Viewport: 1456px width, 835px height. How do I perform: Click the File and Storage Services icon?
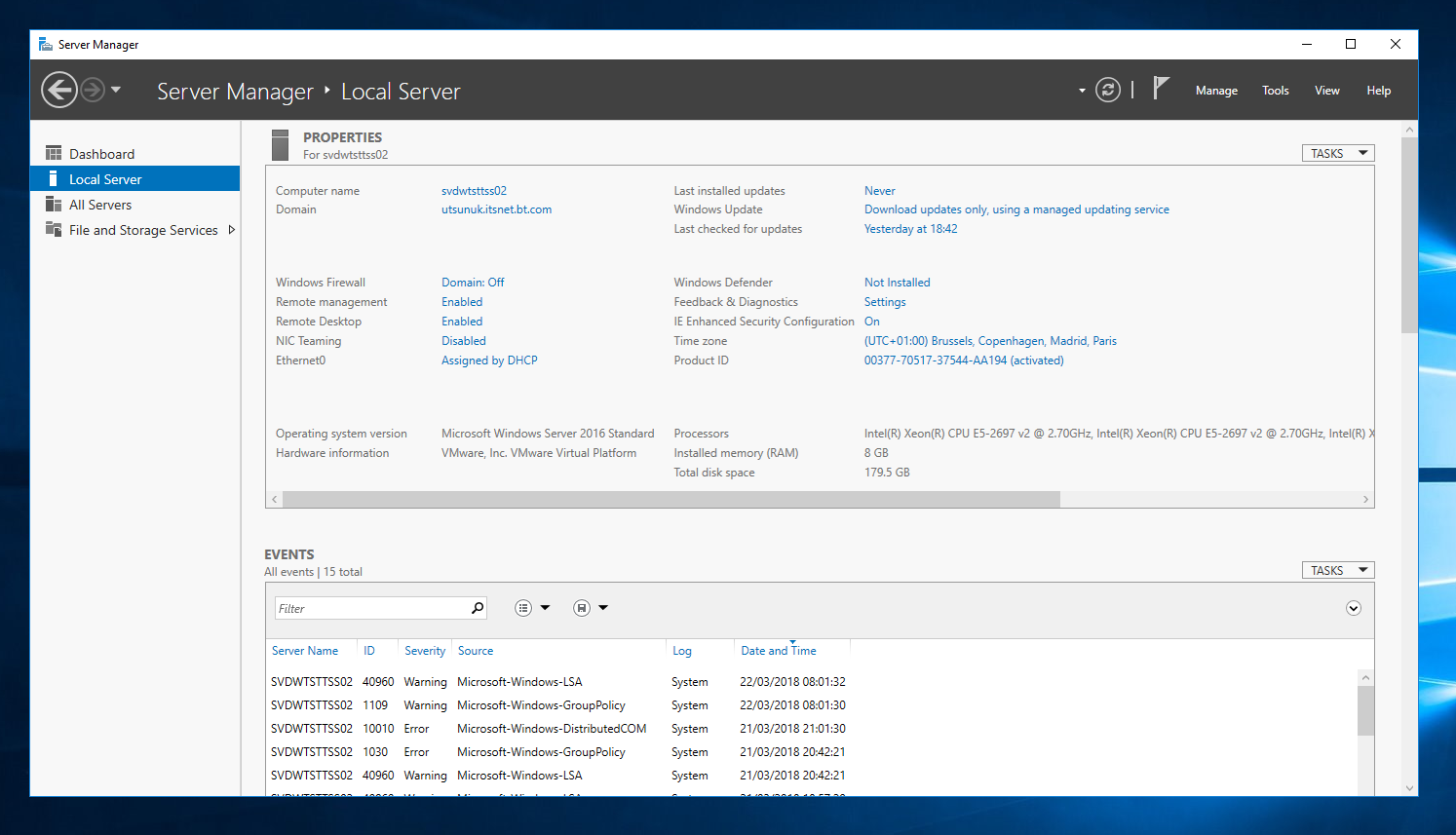[54, 230]
